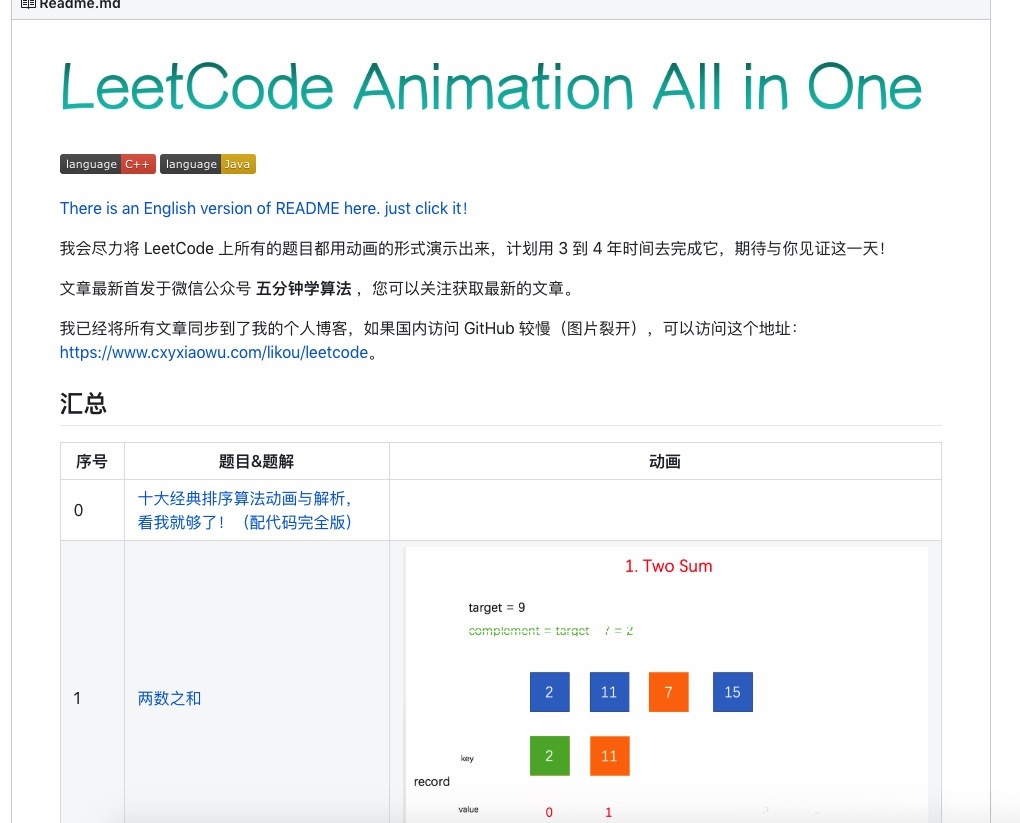Click the yellow Java portion of the badge
The width and height of the screenshot is (1020, 823).
click(x=238, y=164)
